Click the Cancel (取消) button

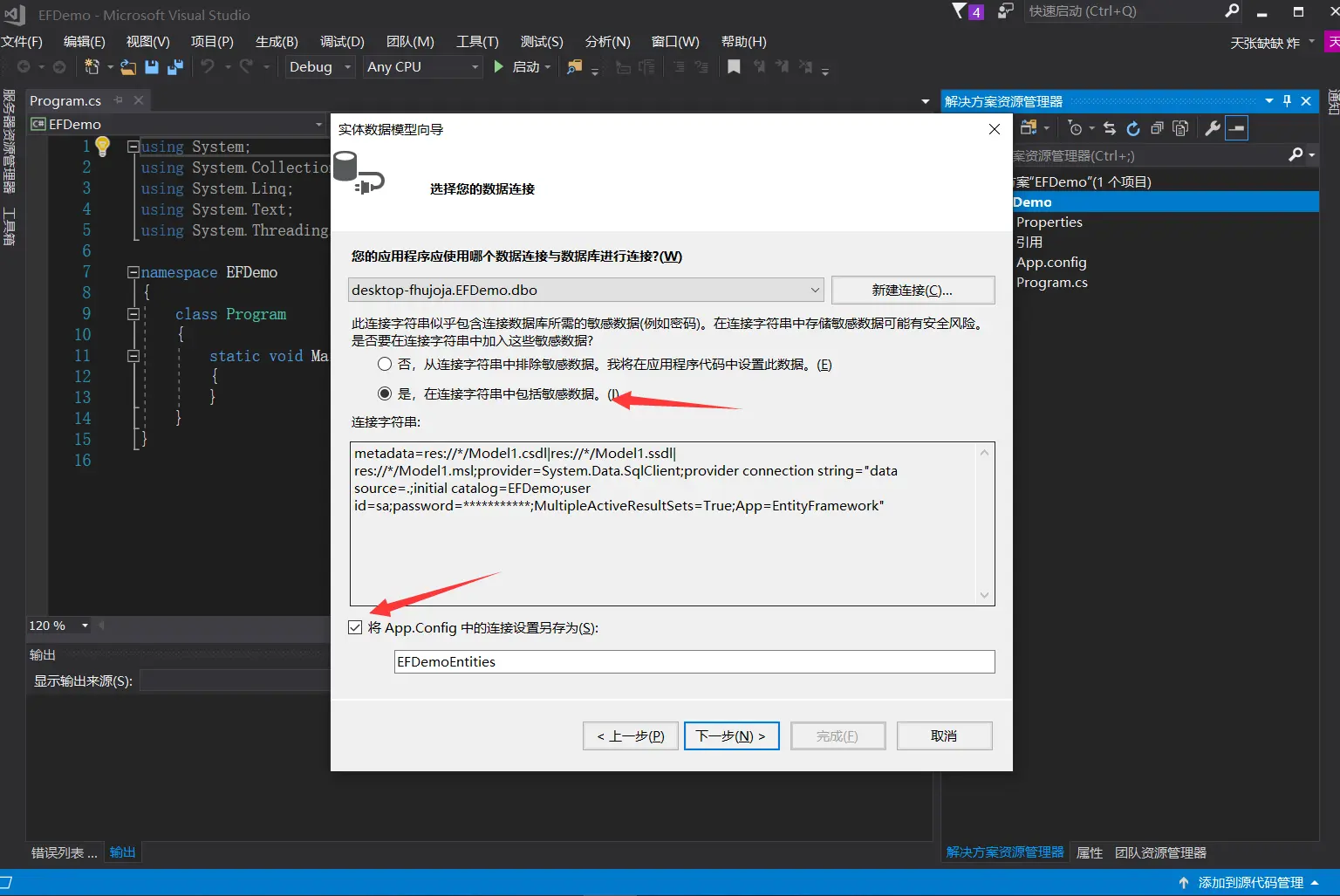tap(944, 735)
